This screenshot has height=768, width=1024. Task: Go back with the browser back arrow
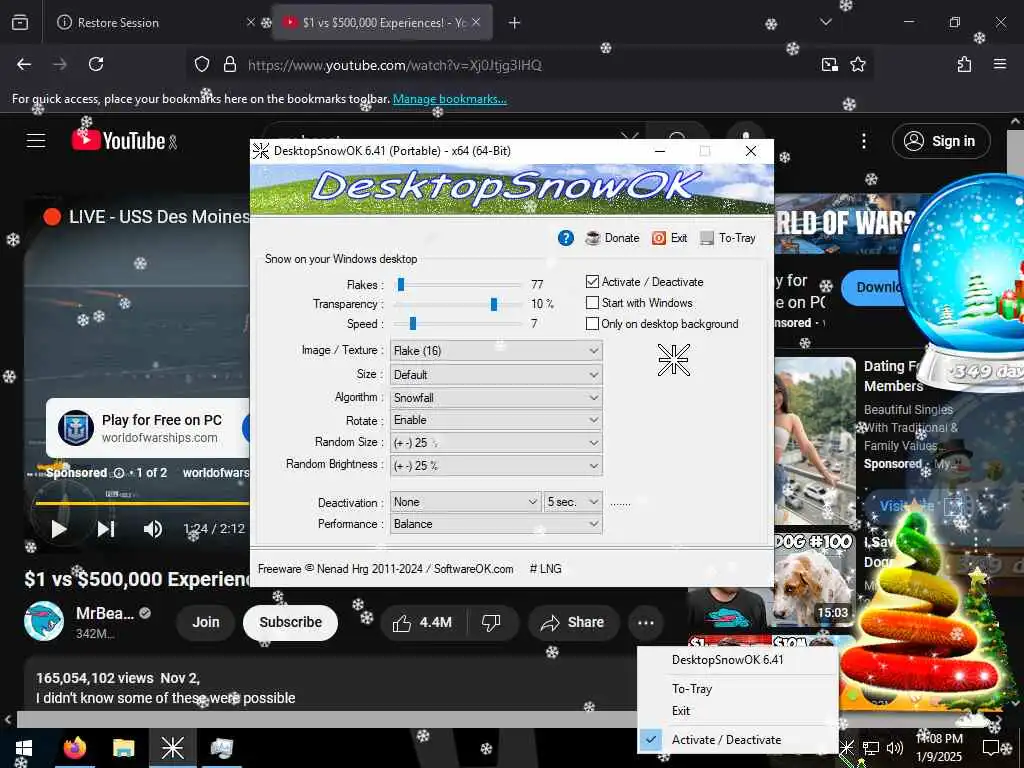pos(24,64)
